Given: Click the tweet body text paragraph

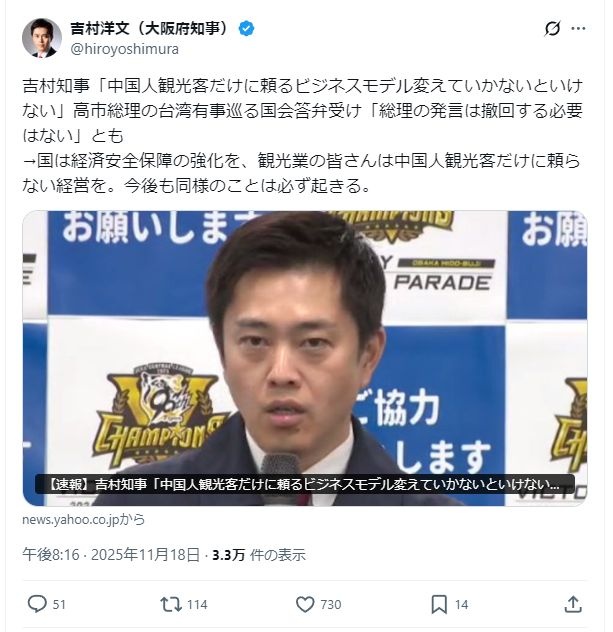Looking at the screenshot, I should coord(303,136).
